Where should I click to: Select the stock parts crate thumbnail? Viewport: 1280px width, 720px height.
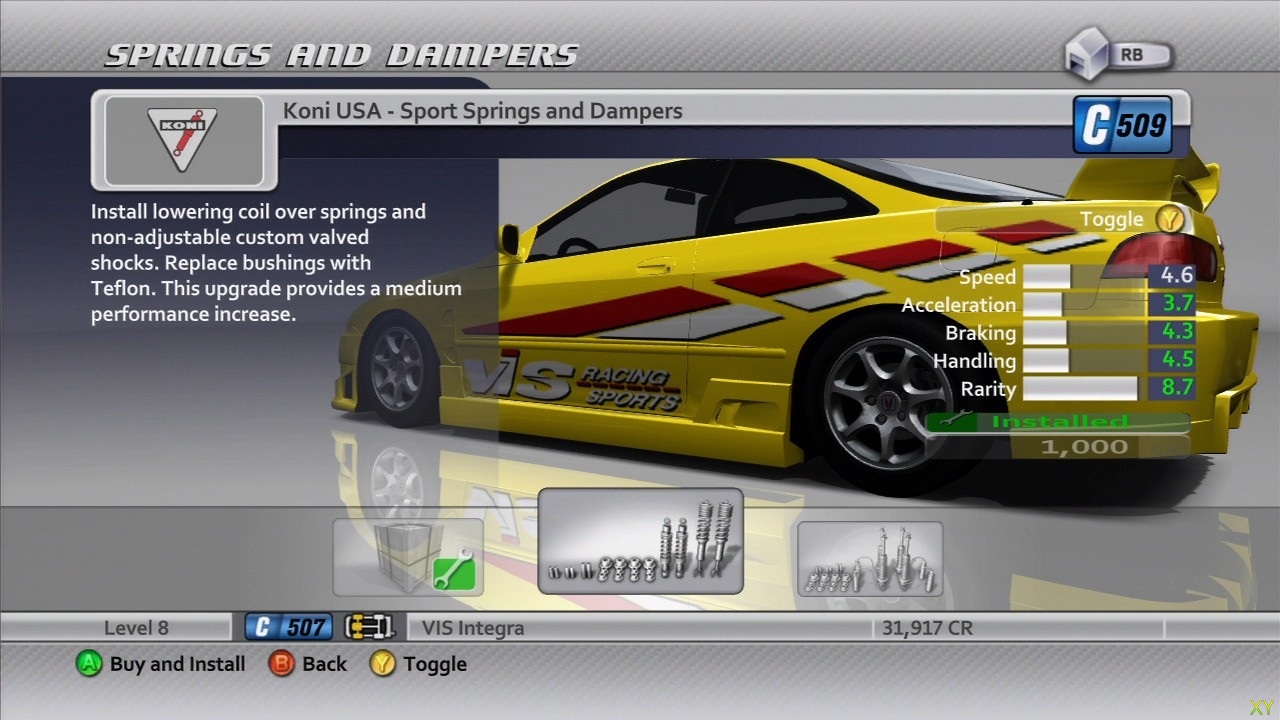pos(408,557)
